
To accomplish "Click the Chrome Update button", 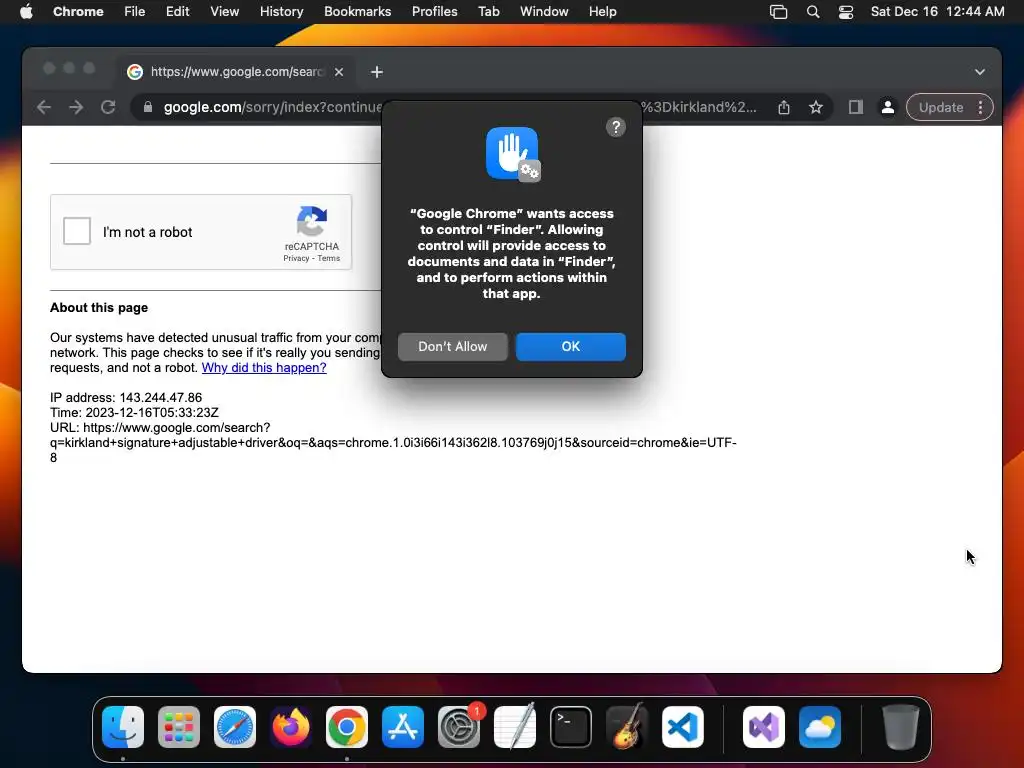I will (x=940, y=107).
